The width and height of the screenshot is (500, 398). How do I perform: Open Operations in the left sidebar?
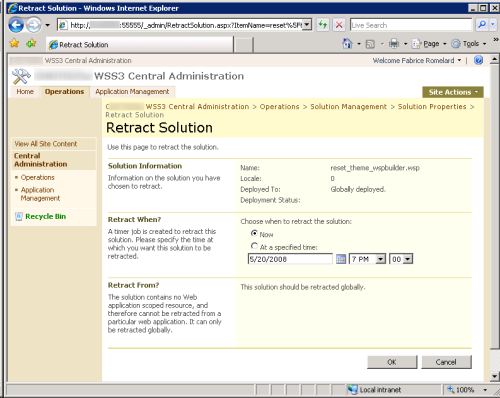point(38,177)
